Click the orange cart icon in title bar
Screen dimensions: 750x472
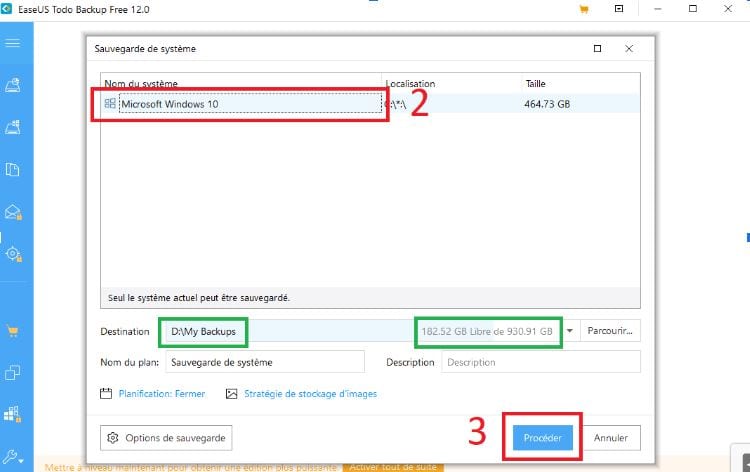[584, 9]
